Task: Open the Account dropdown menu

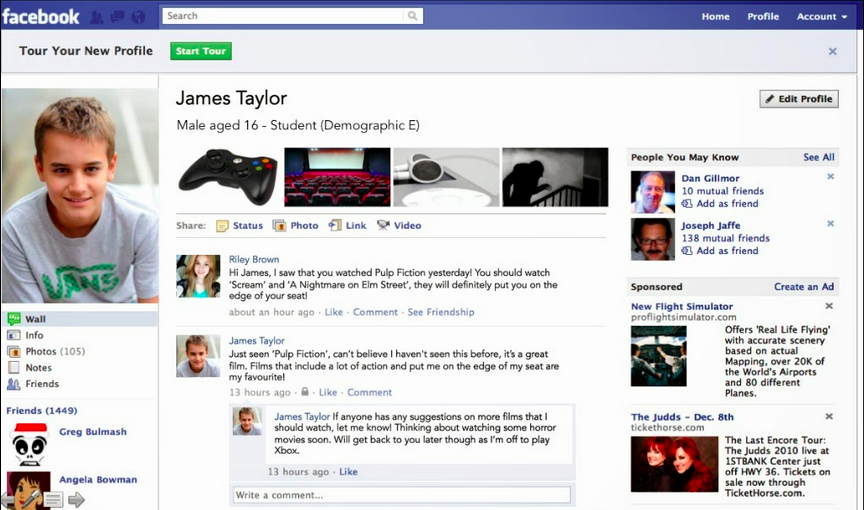Action: (x=822, y=17)
